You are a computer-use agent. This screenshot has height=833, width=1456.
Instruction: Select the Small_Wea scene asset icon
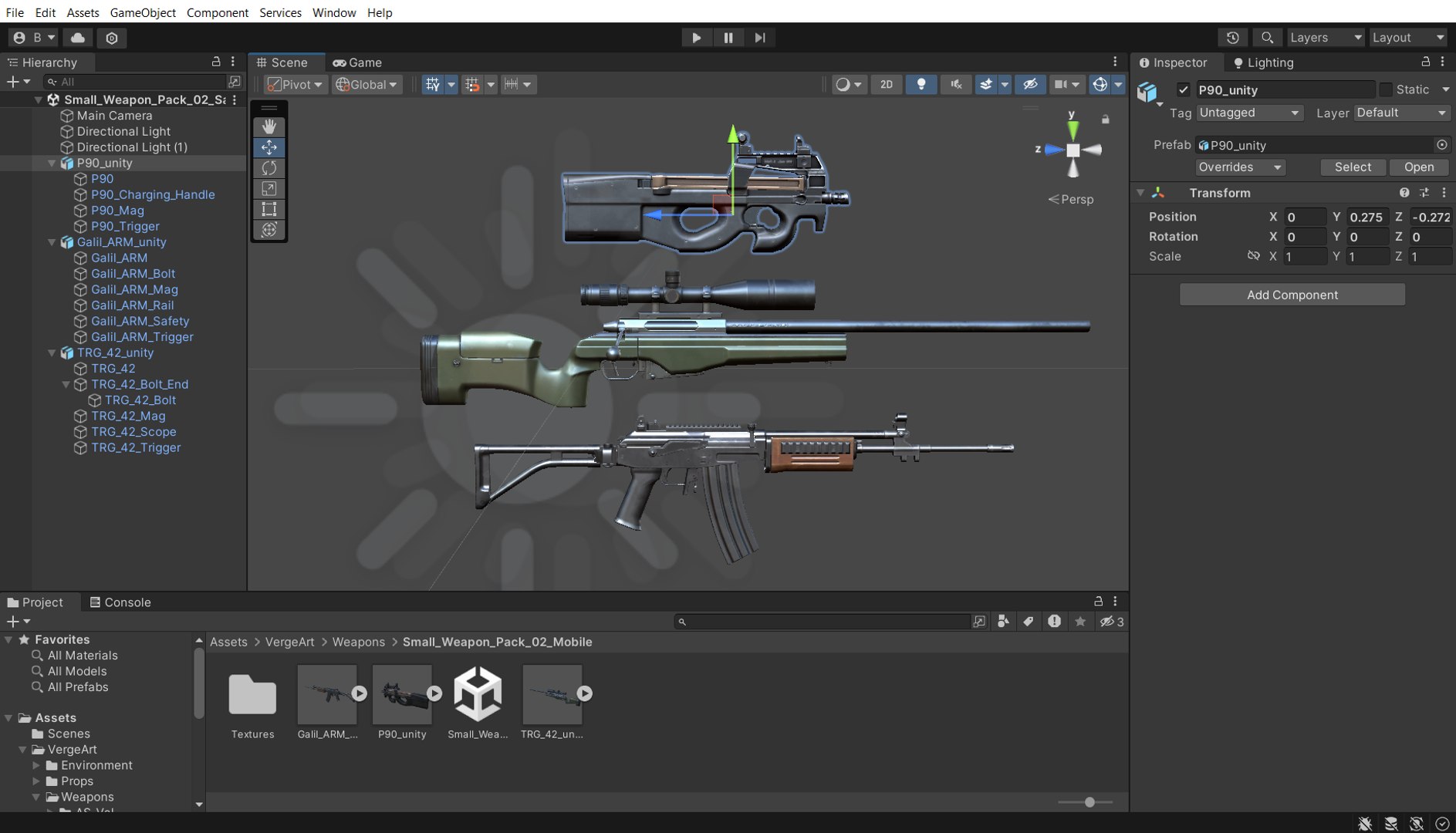point(478,694)
